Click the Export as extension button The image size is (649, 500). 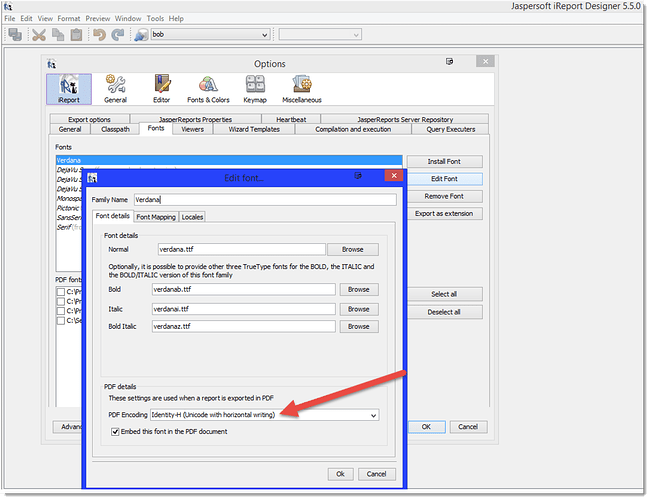[445, 214]
